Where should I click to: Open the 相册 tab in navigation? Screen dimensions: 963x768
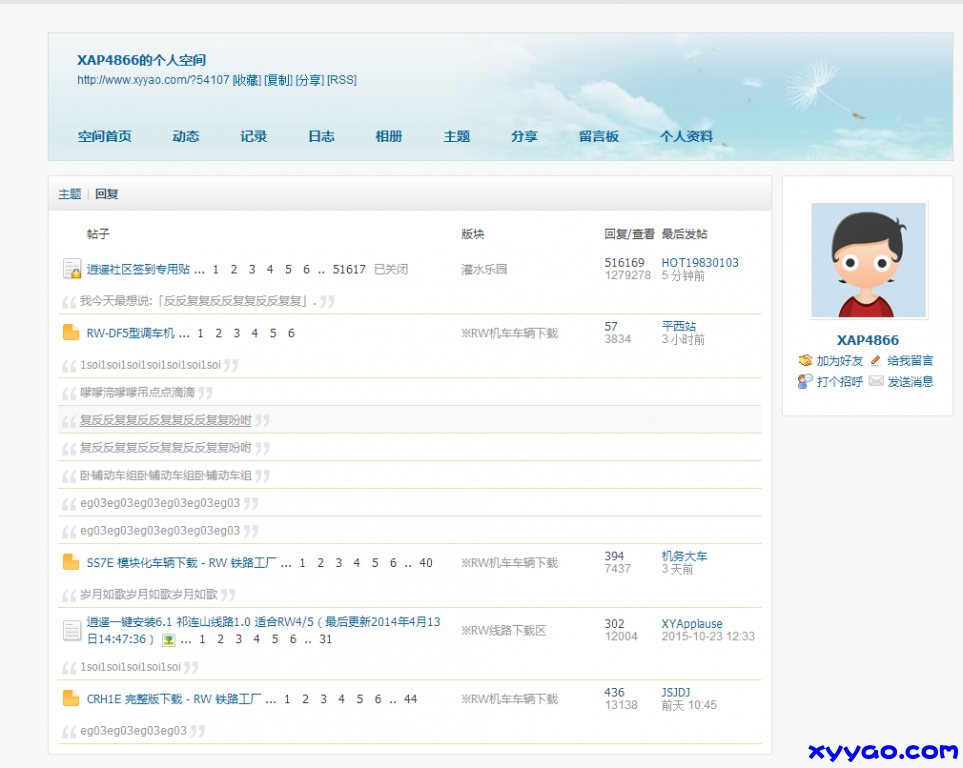point(389,137)
